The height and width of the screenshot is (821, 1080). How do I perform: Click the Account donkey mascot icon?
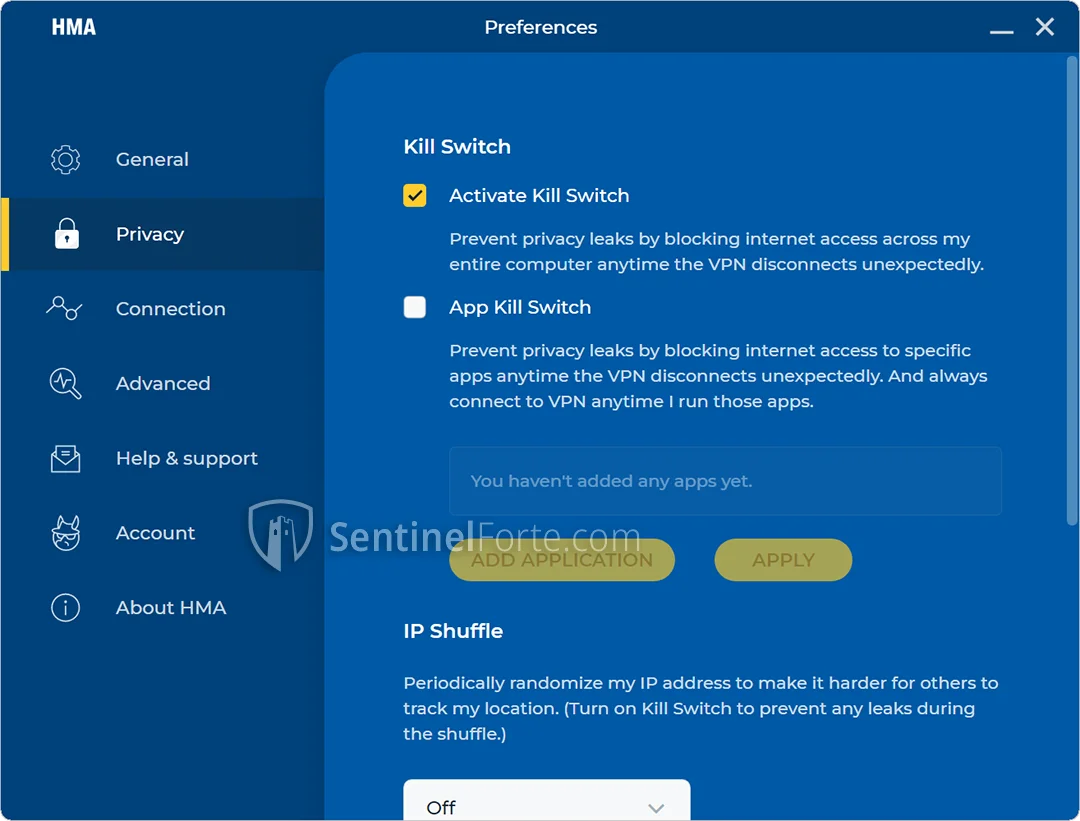(x=65, y=533)
